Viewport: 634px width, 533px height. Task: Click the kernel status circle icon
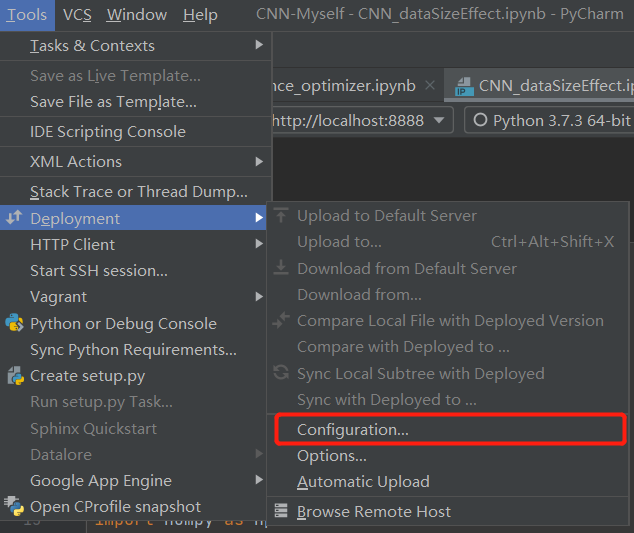tap(480, 120)
